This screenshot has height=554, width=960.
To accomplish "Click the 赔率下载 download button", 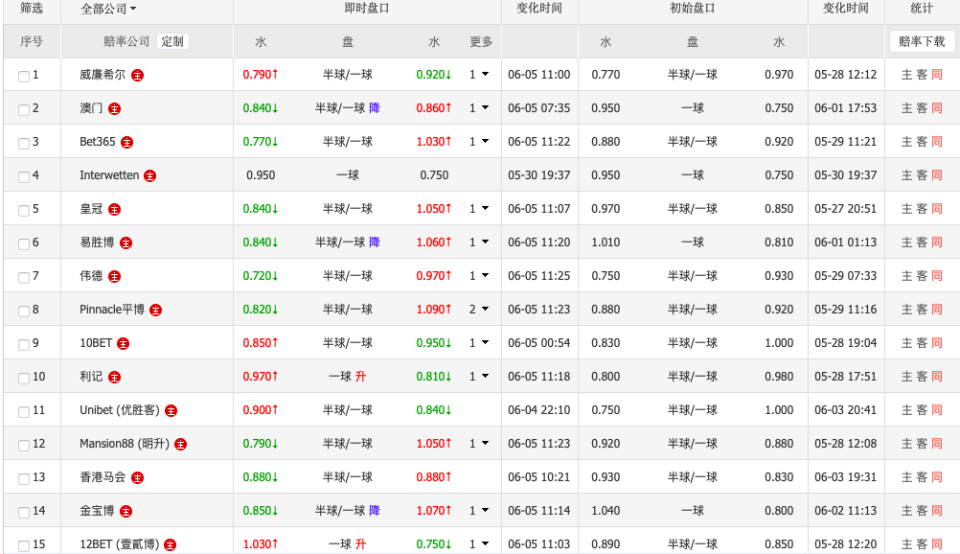I will (921, 42).
